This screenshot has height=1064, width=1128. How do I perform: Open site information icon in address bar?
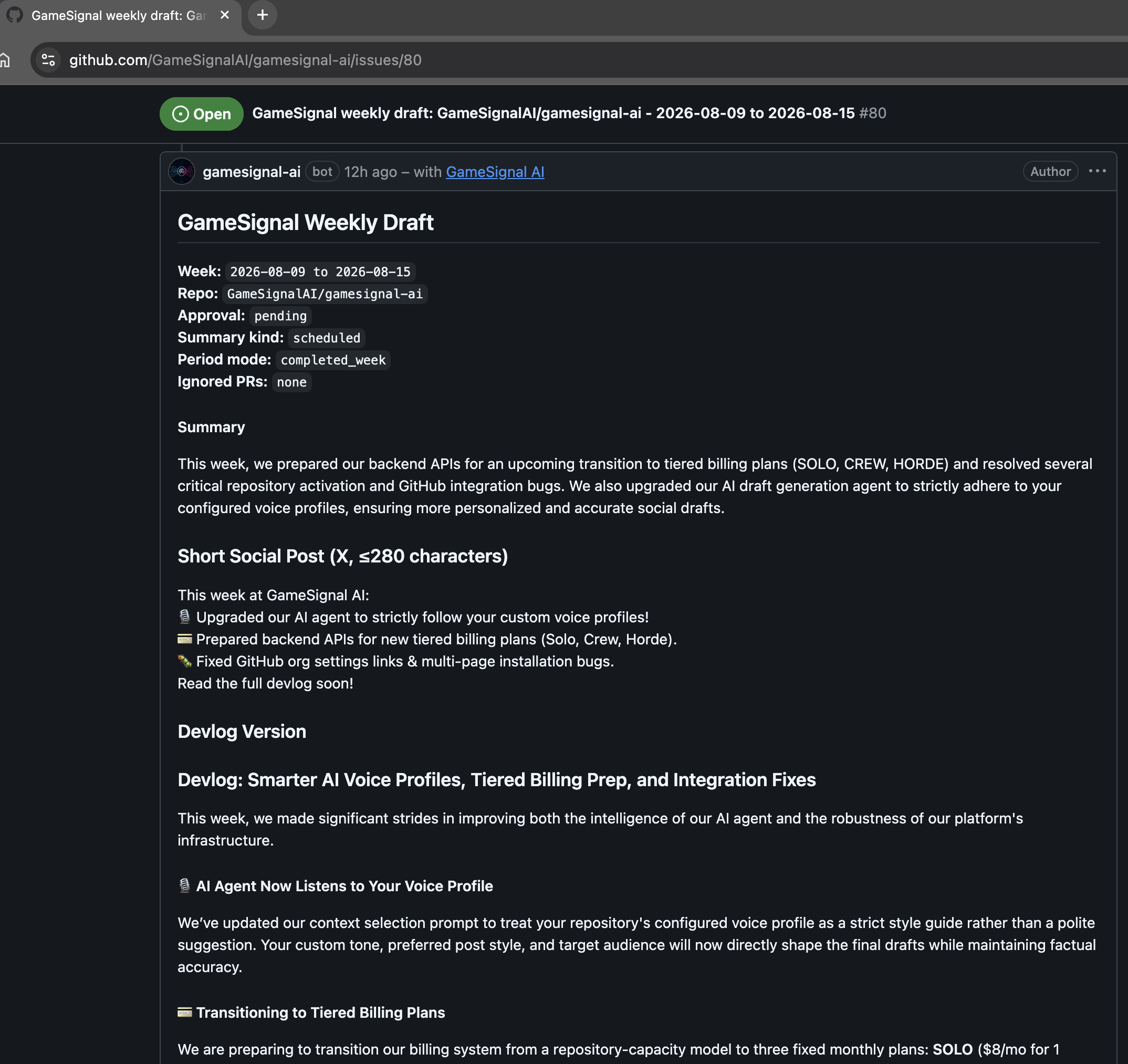click(x=49, y=59)
